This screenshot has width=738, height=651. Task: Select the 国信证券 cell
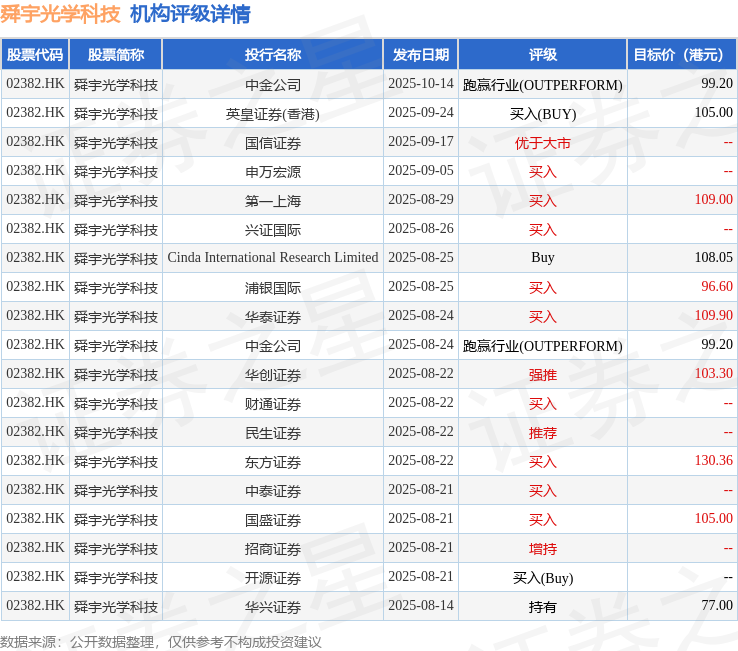click(x=273, y=143)
